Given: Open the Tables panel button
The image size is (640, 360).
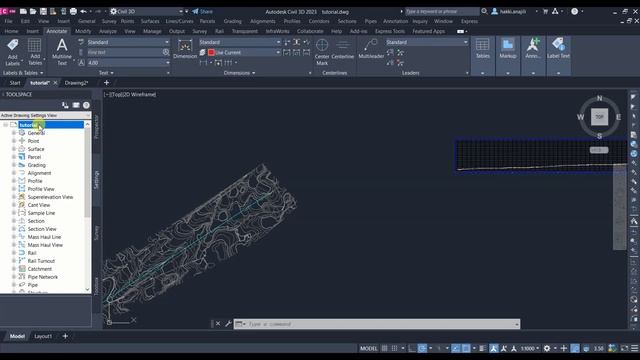Looking at the screenshot, I should pos(482,49).
